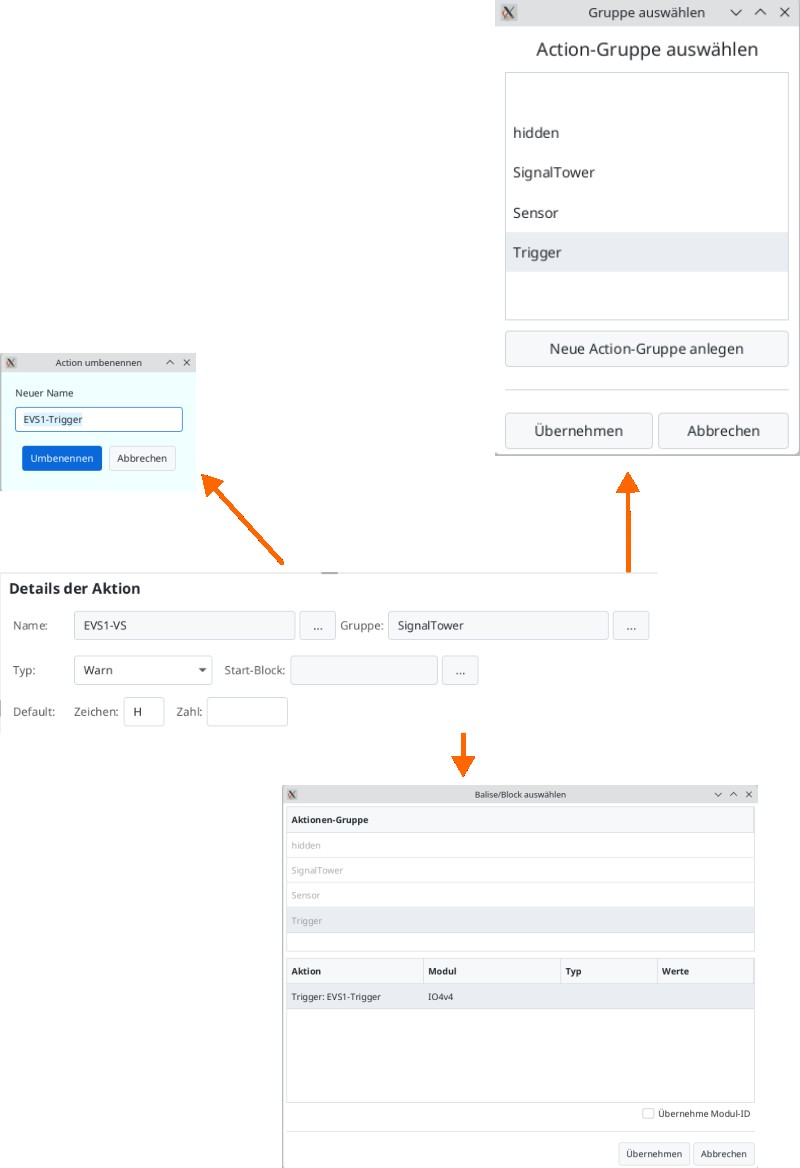Click Abbrechen in Balise/Block auswählen window
This screenshot has width=800, height=1168.
[723, 1154]
